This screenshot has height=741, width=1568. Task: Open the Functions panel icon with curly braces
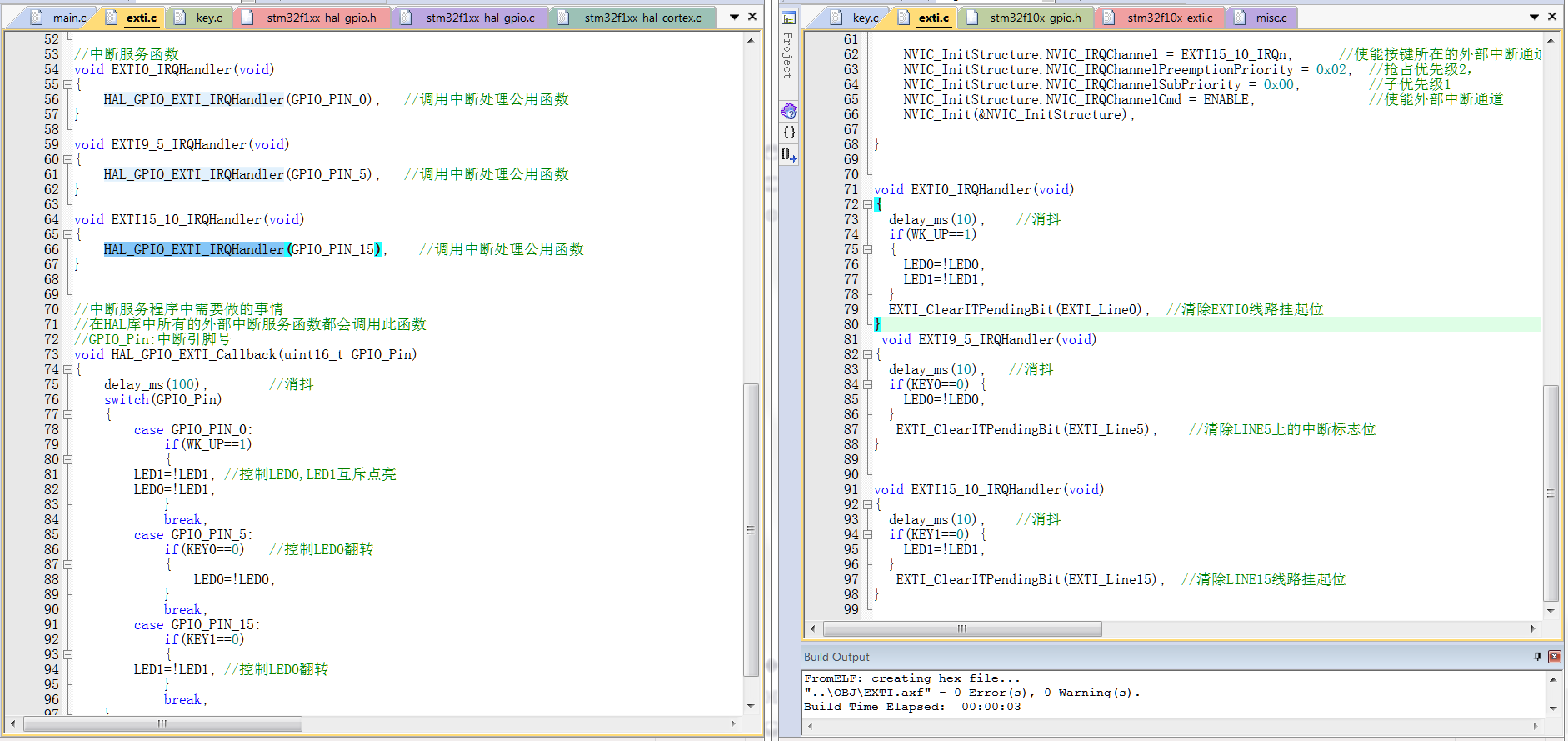788,132
